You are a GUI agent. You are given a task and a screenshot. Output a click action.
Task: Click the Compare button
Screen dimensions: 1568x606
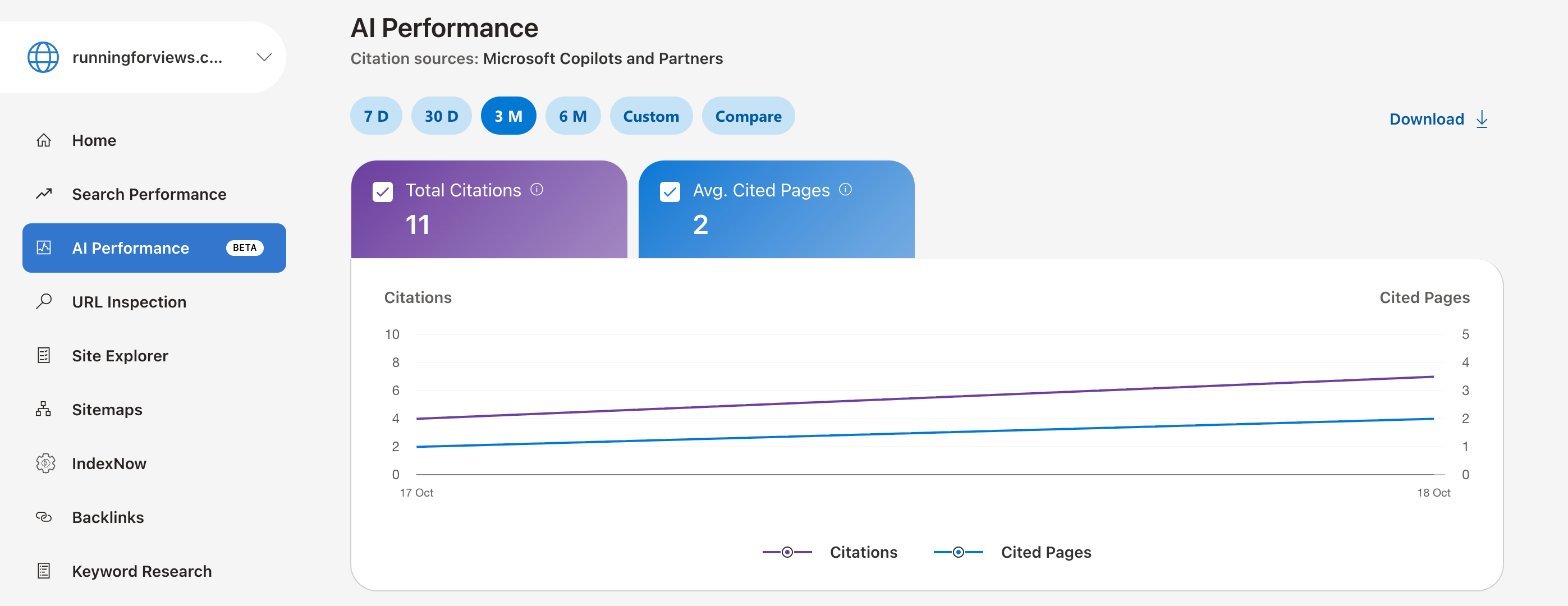[748, 116]
